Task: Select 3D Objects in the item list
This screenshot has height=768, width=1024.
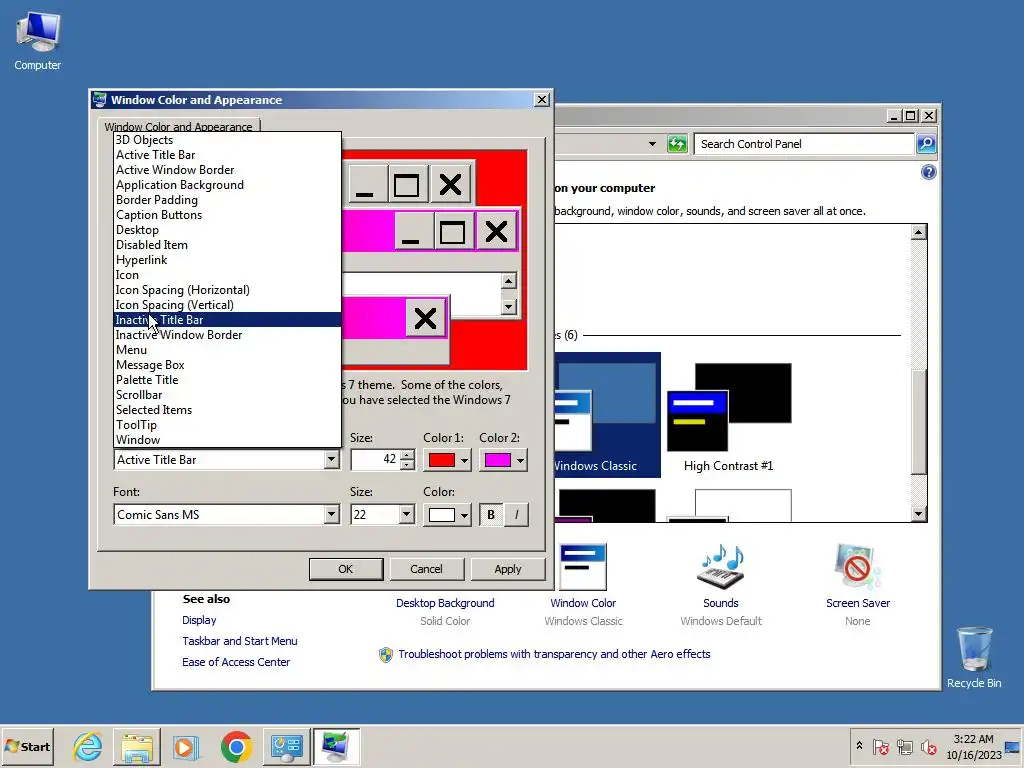Action: point(227,140)
